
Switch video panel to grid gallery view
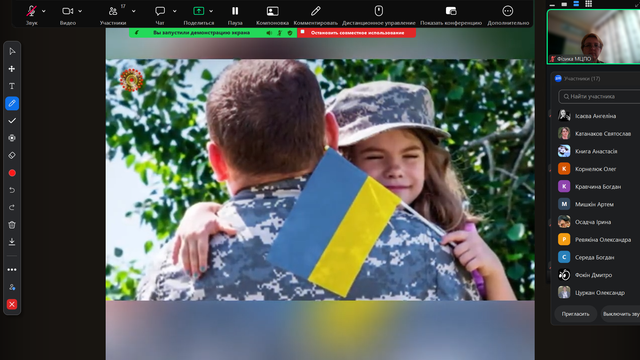click(x=588, y=4)
